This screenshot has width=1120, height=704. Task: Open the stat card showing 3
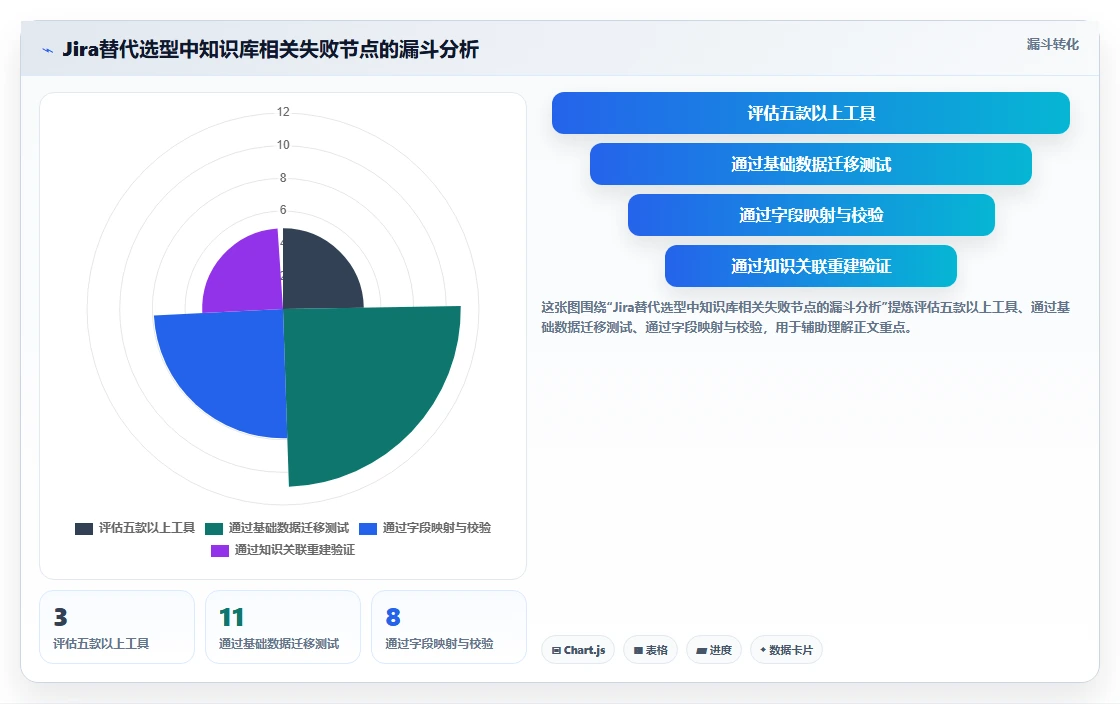point(117,627)
